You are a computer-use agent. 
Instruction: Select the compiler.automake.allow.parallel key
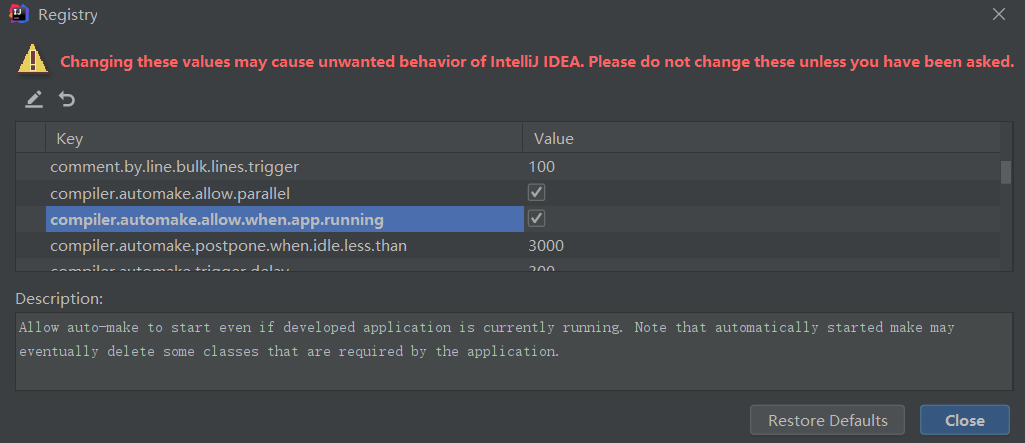pos(170,193)
